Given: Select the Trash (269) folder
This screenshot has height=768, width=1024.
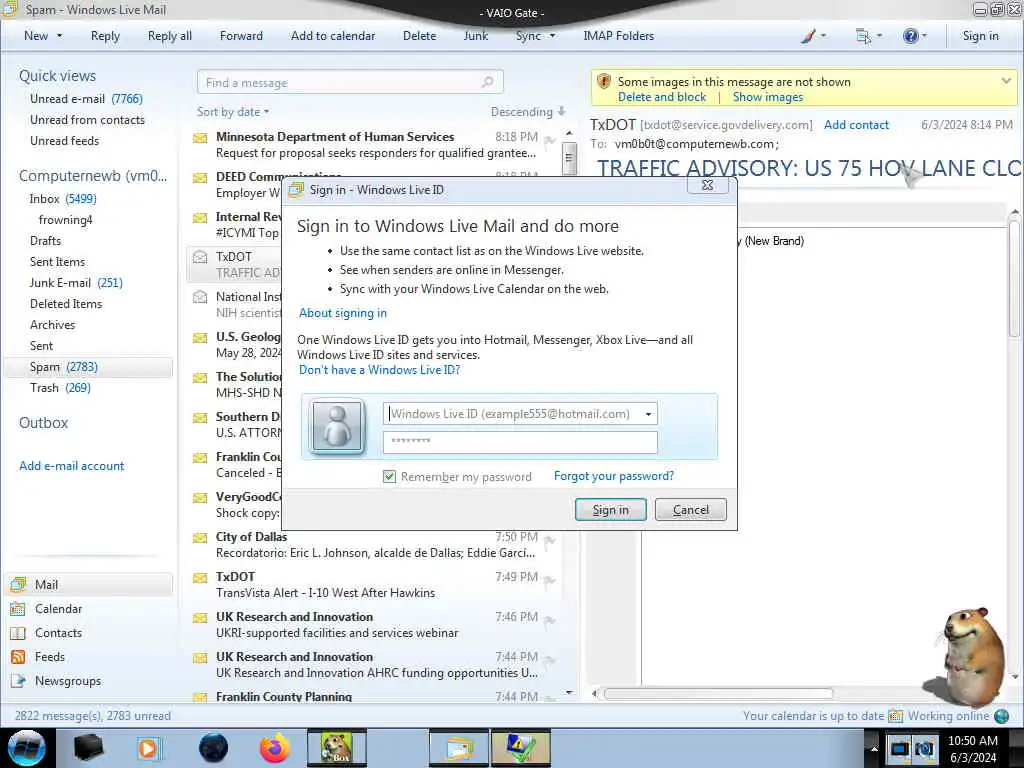Looking at the screenshot, I should point(60,388).
